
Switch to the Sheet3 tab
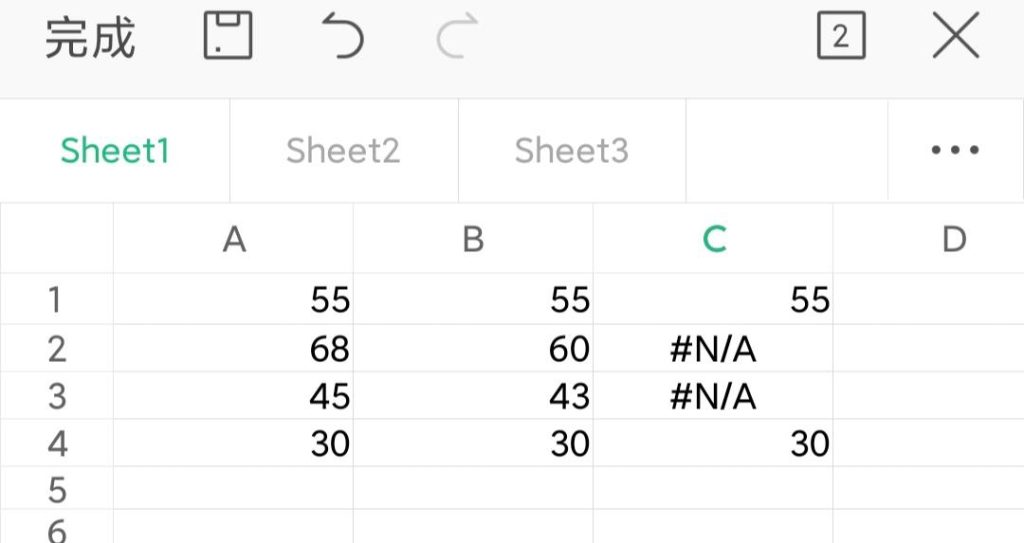click(x=571, y=151)
